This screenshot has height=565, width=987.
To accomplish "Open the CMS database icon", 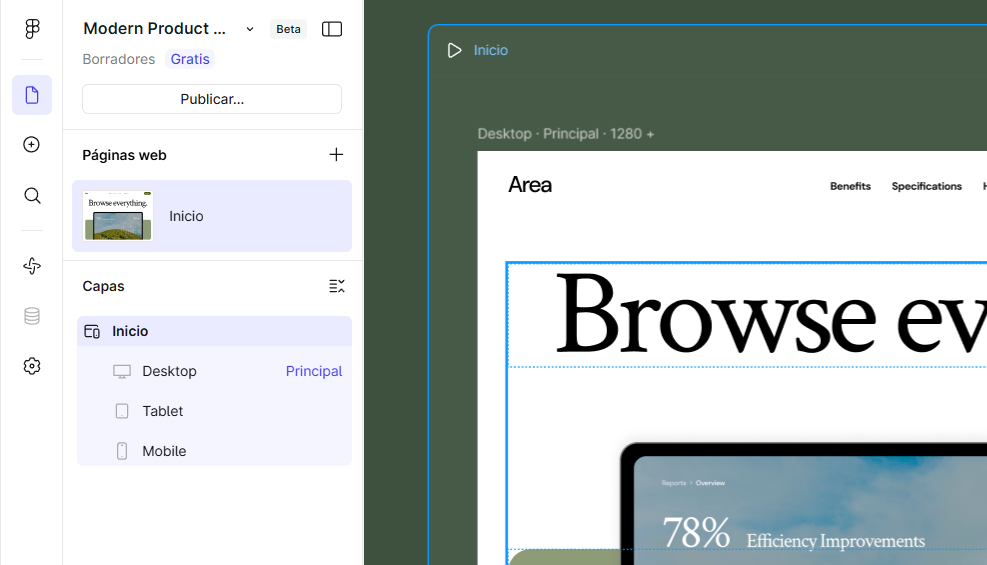I will [32, 316].
